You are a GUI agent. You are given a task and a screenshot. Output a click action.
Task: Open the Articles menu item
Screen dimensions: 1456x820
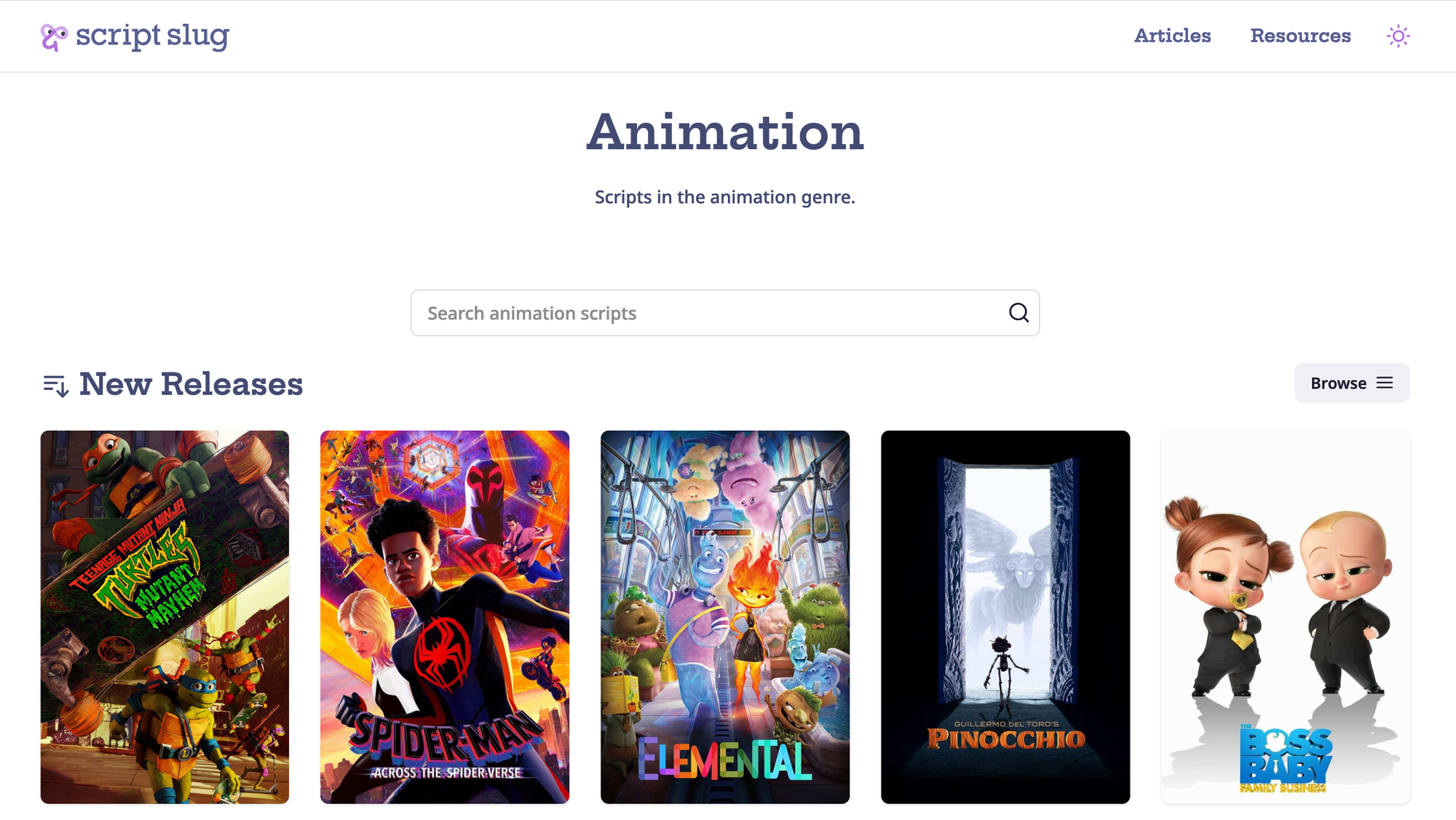(1172, 36)
